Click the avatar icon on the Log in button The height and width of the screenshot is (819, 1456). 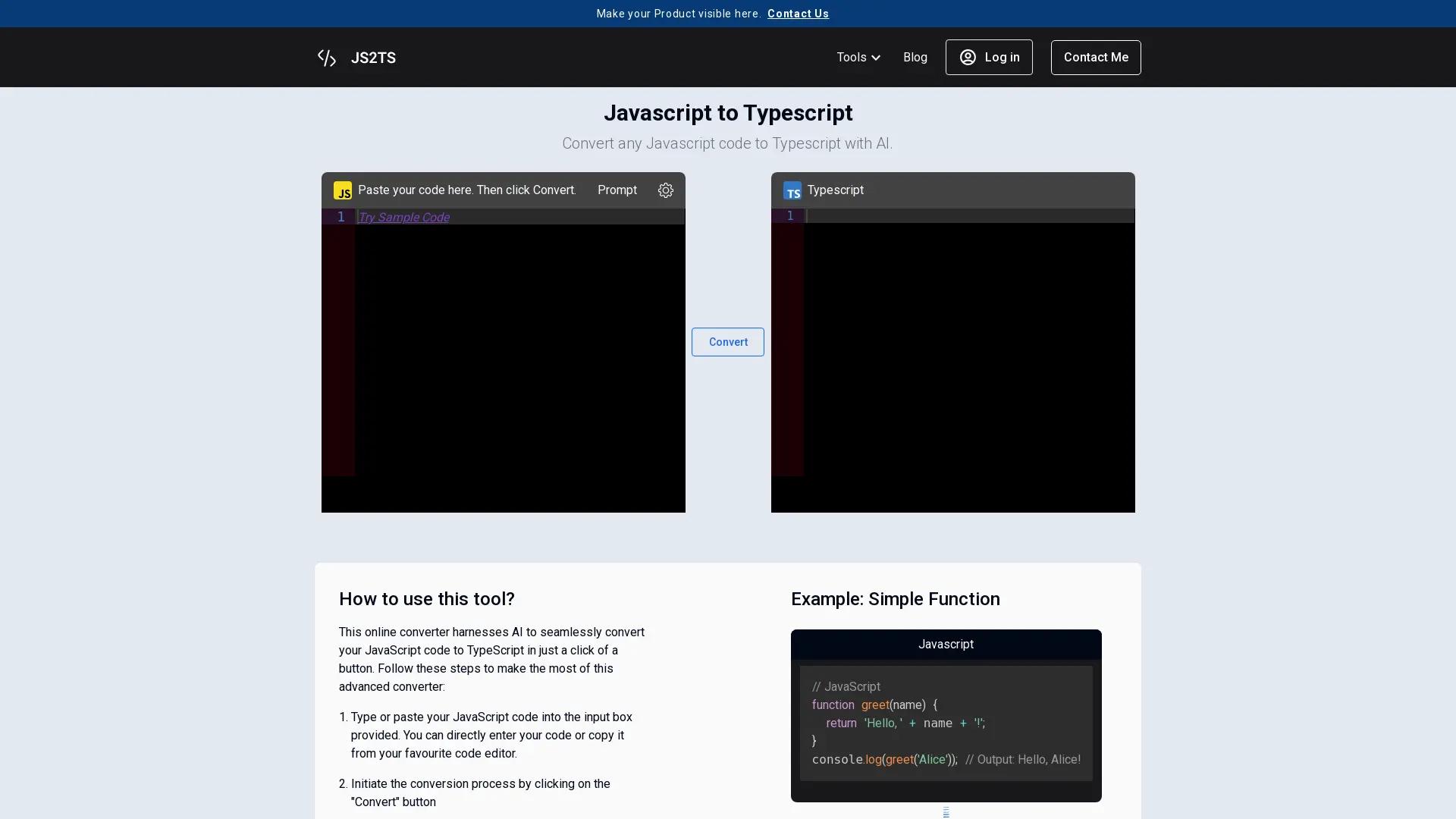click(968, 58)
